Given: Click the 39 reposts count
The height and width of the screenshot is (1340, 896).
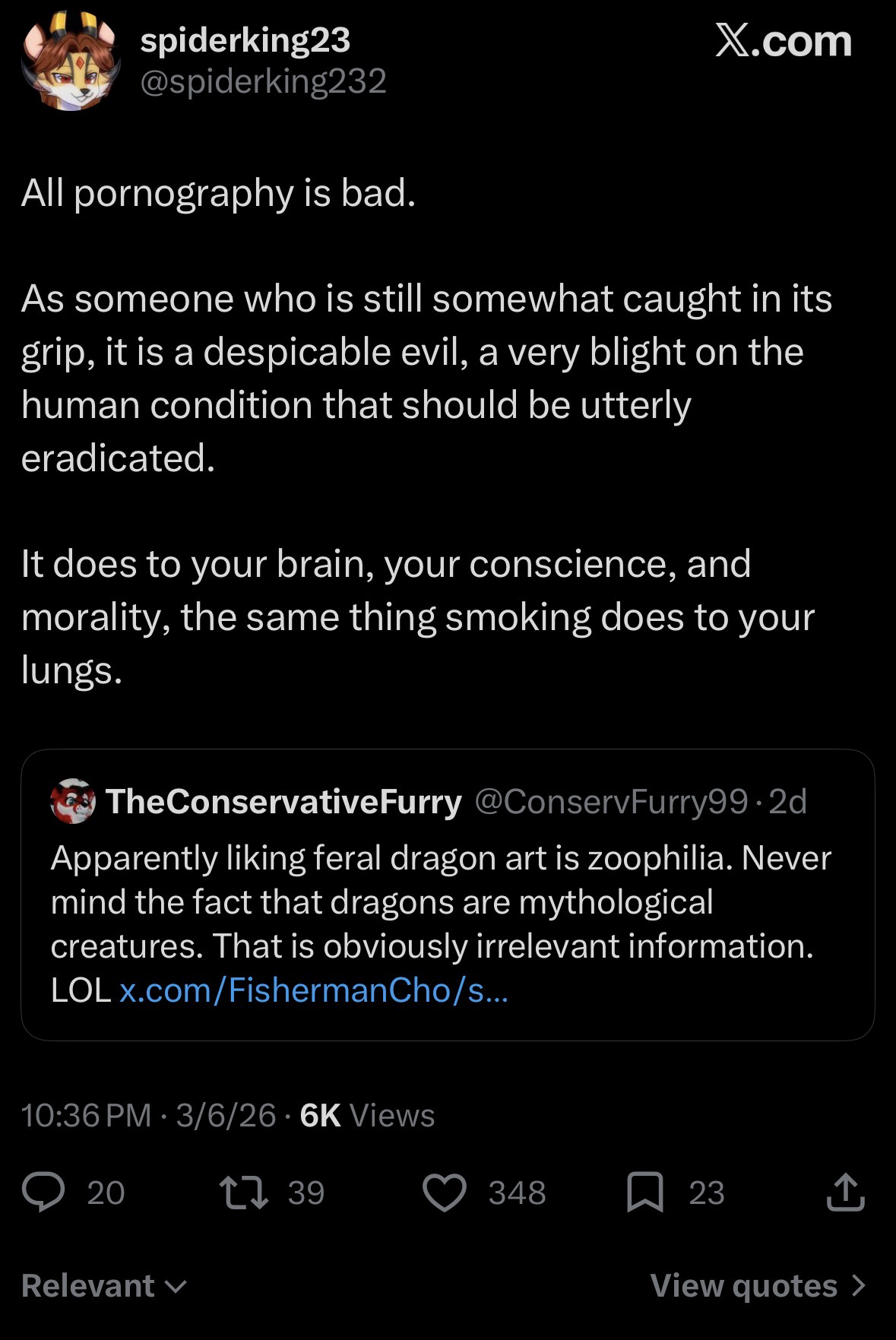Looking at the screenshot, I should point(306,1193).
